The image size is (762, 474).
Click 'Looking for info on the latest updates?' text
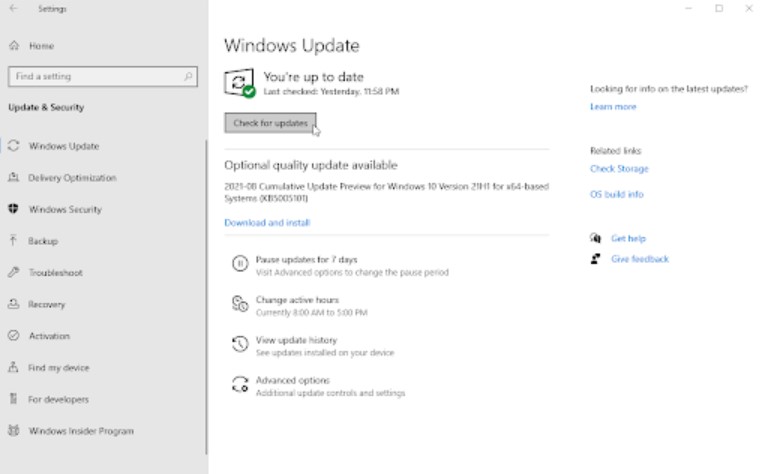(x=669, y=88)
